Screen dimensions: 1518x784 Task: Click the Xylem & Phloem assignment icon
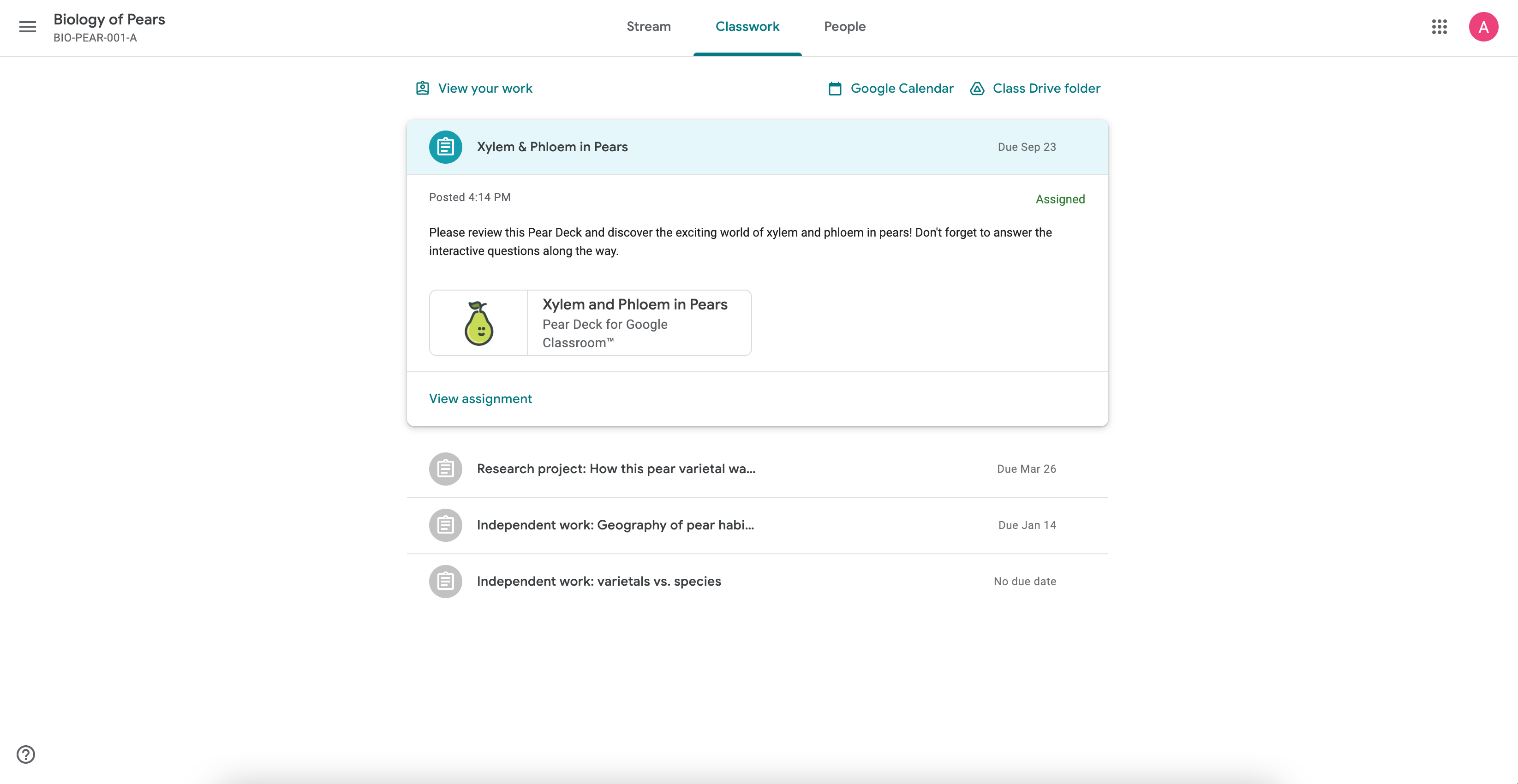tap(446, 147)
